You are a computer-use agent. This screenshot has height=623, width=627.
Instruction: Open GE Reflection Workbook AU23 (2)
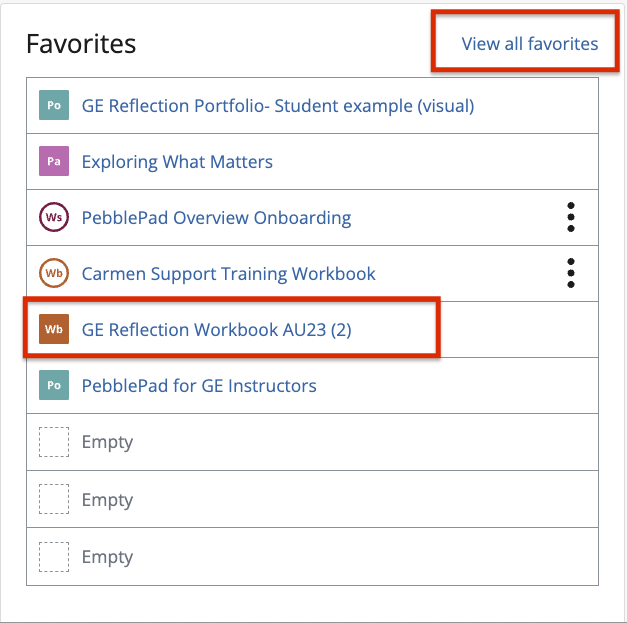click(x=216, y=330)
